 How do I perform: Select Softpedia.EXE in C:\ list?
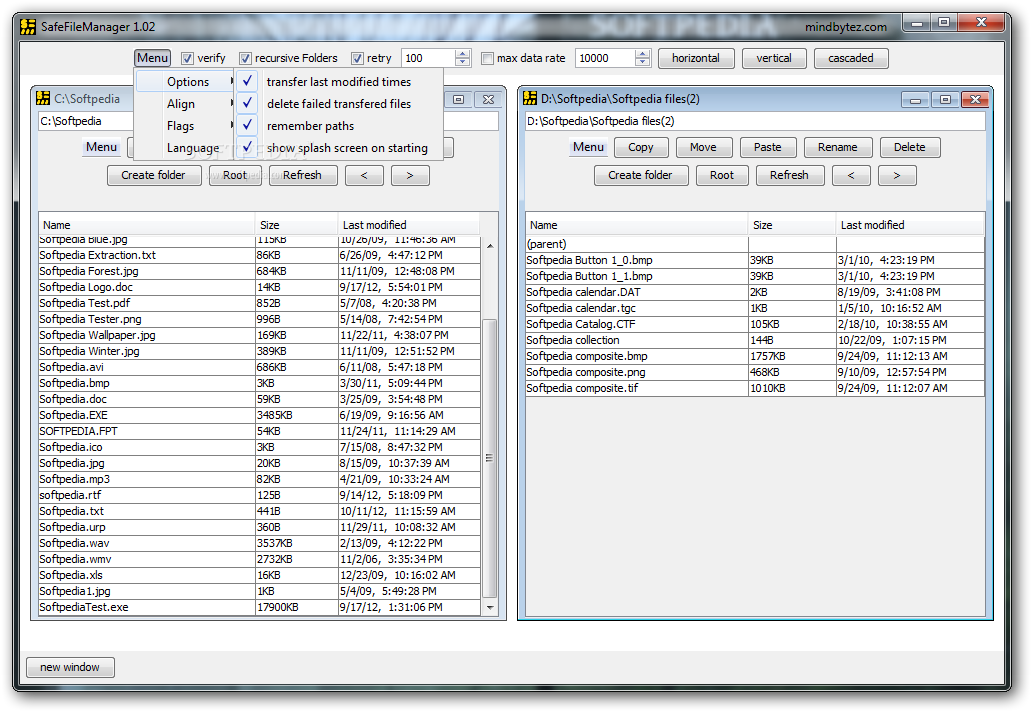[259, 415]
